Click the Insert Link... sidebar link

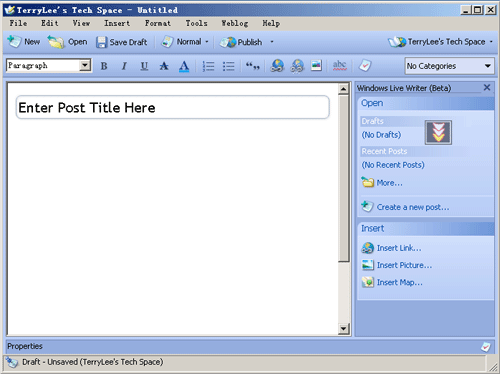point(391,248)
